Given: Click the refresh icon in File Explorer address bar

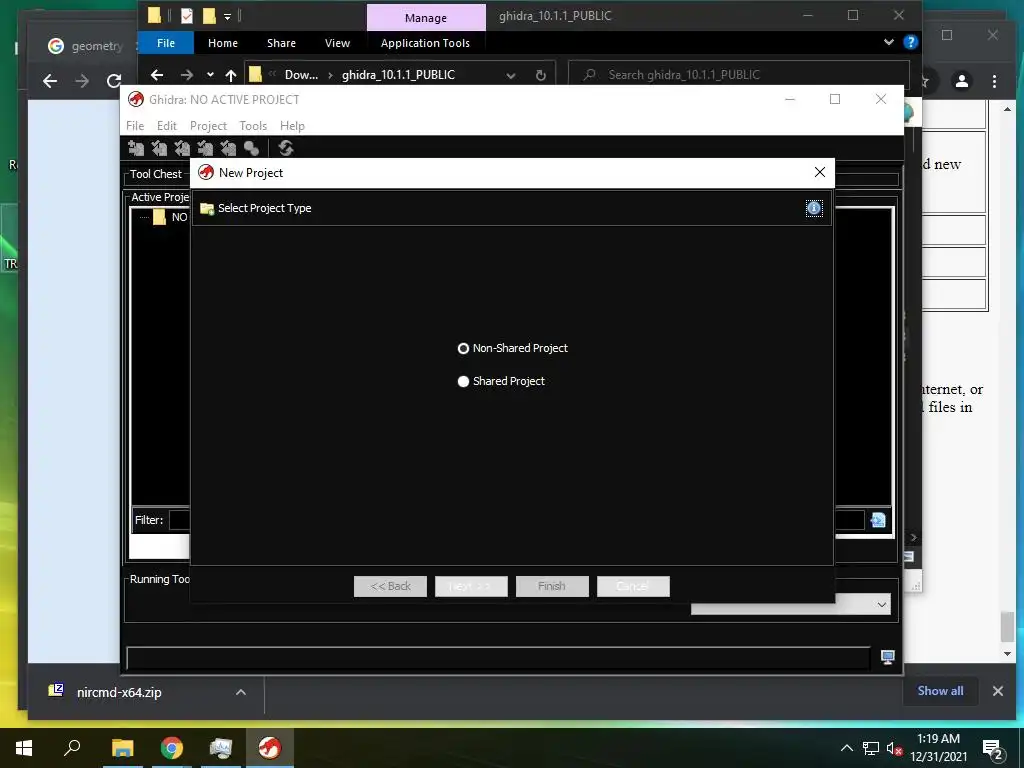Looking at the screenshot, I should pos(541,76).
